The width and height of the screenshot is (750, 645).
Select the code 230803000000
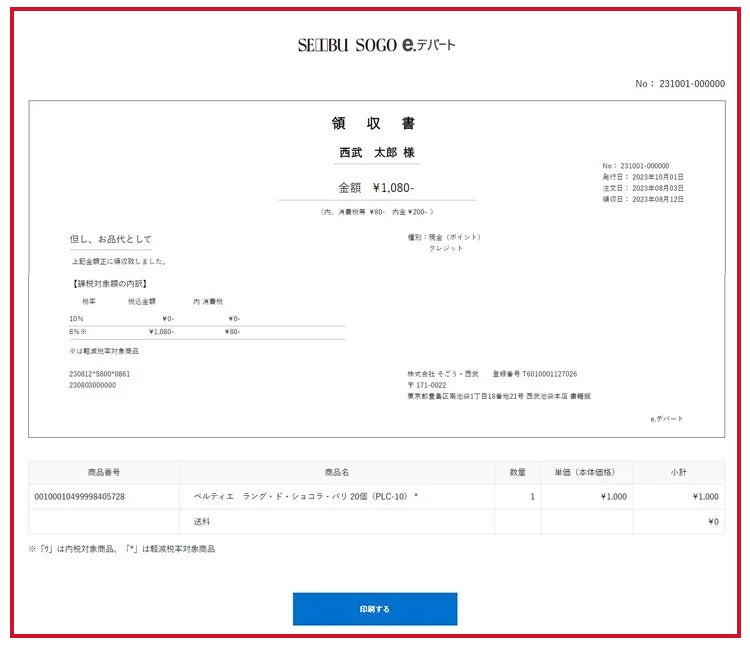pyautogui.click(x=92, y=385)
